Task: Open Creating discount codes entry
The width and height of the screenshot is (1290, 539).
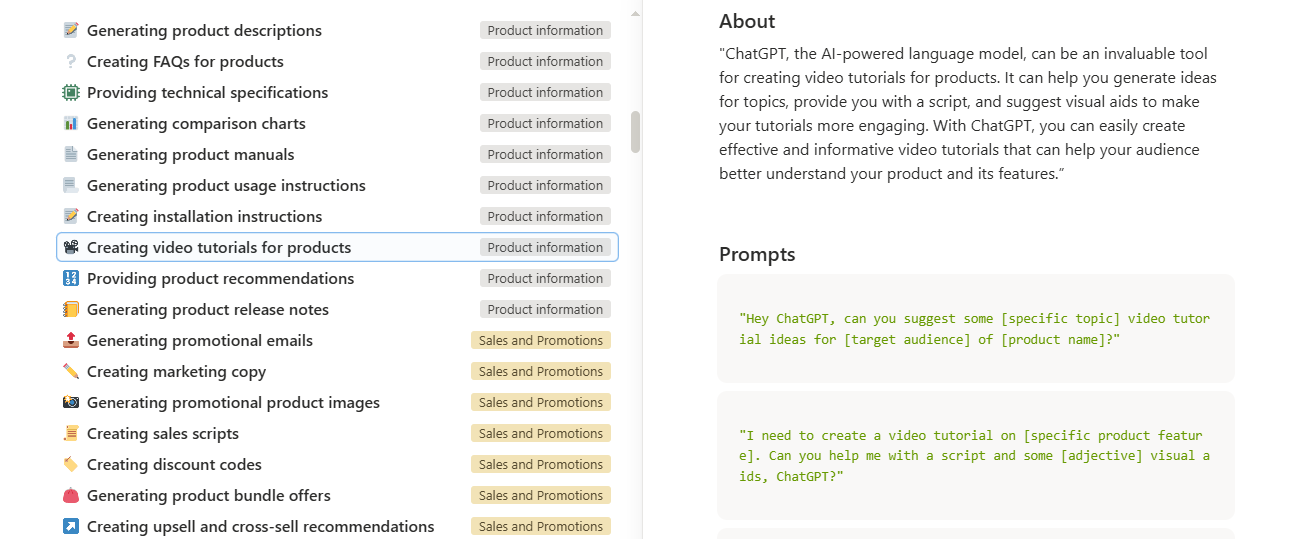Action: tap(174, 464)
